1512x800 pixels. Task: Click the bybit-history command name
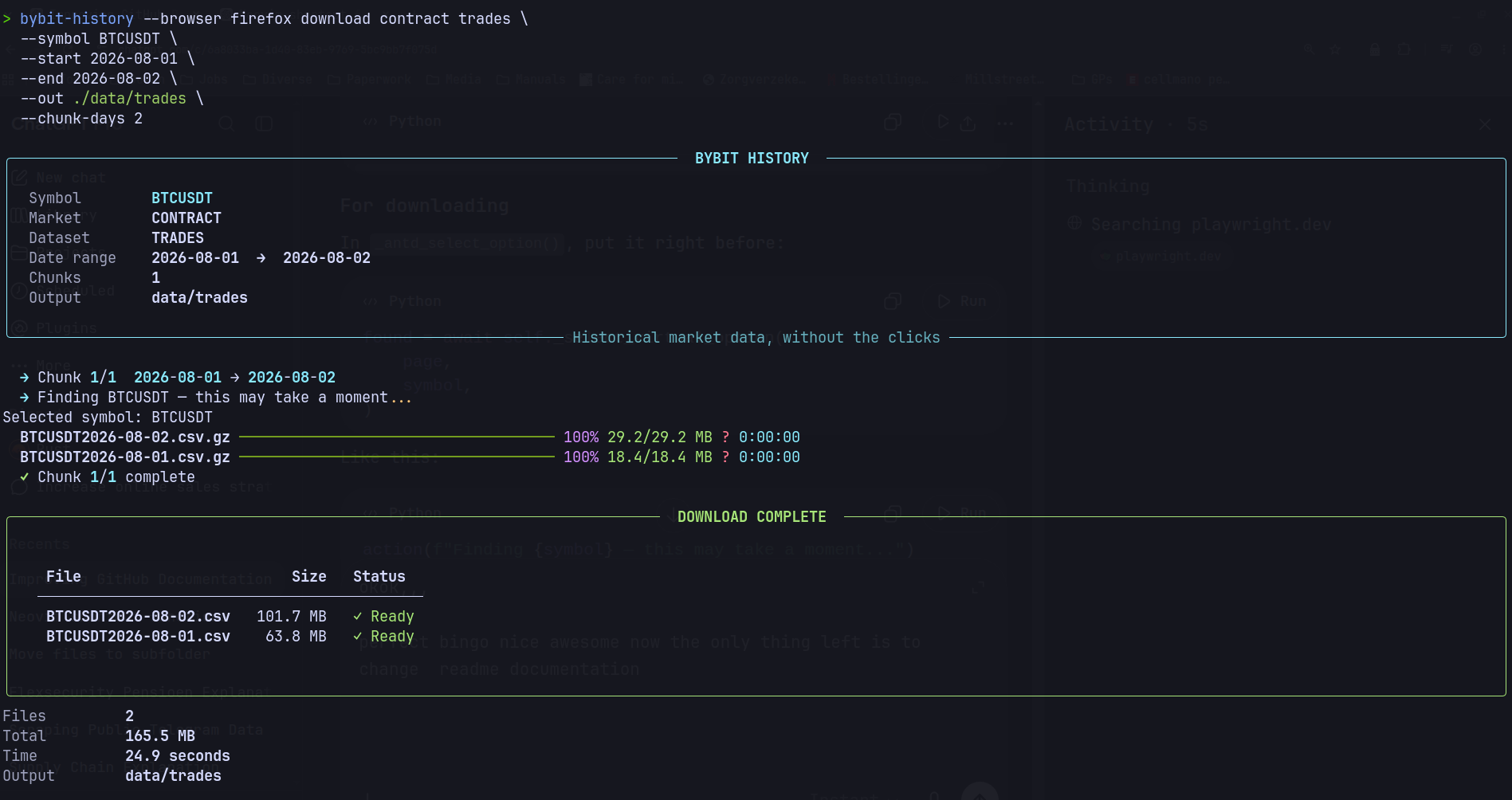77,18
